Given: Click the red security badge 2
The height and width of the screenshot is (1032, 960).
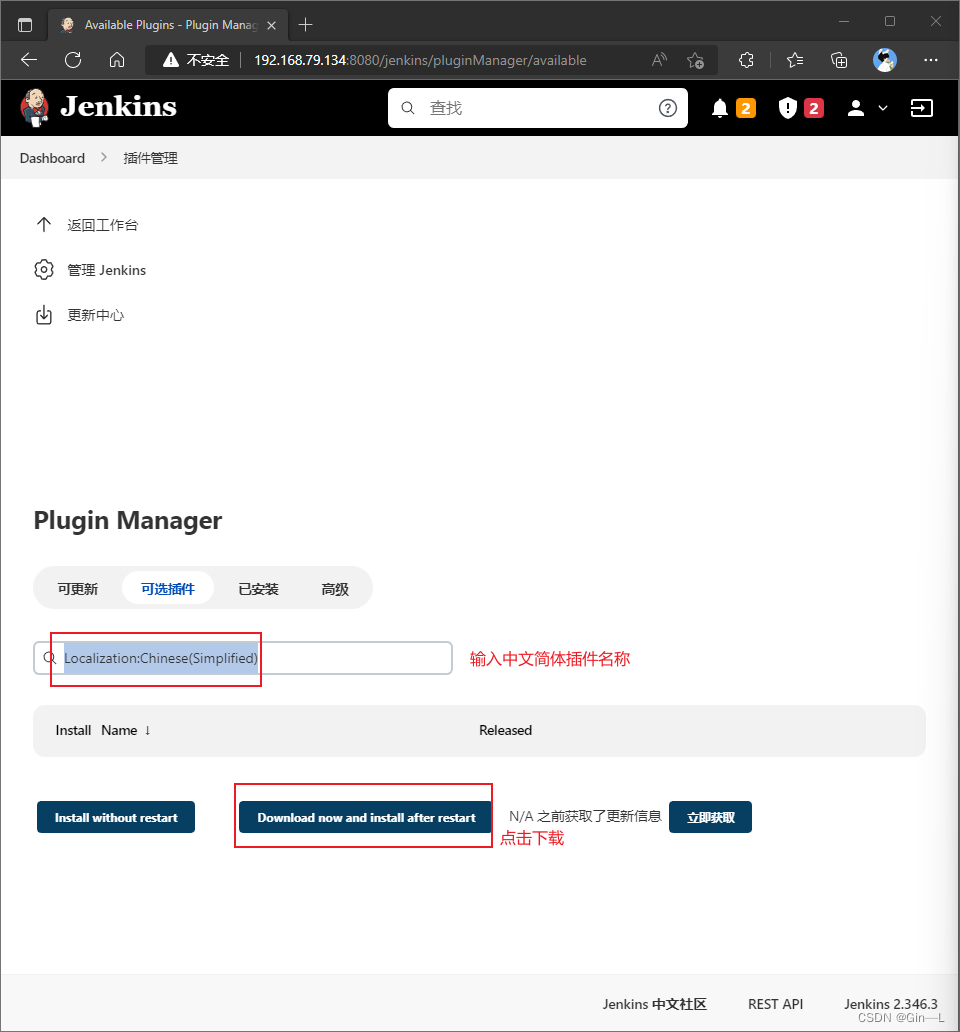Looking at the screenshot, I should [813, 108].
